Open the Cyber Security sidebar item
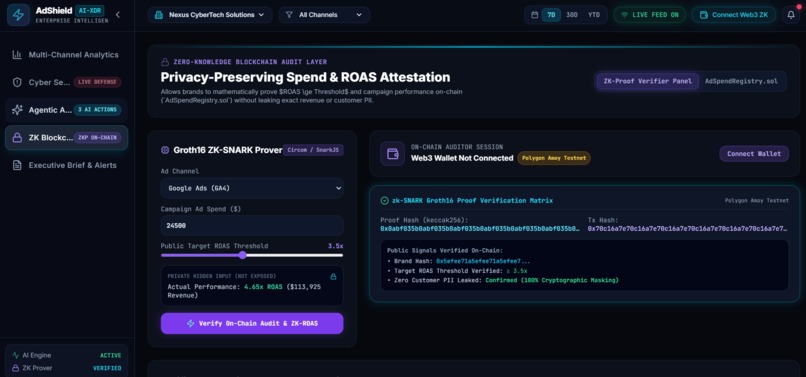 [67, 82]
